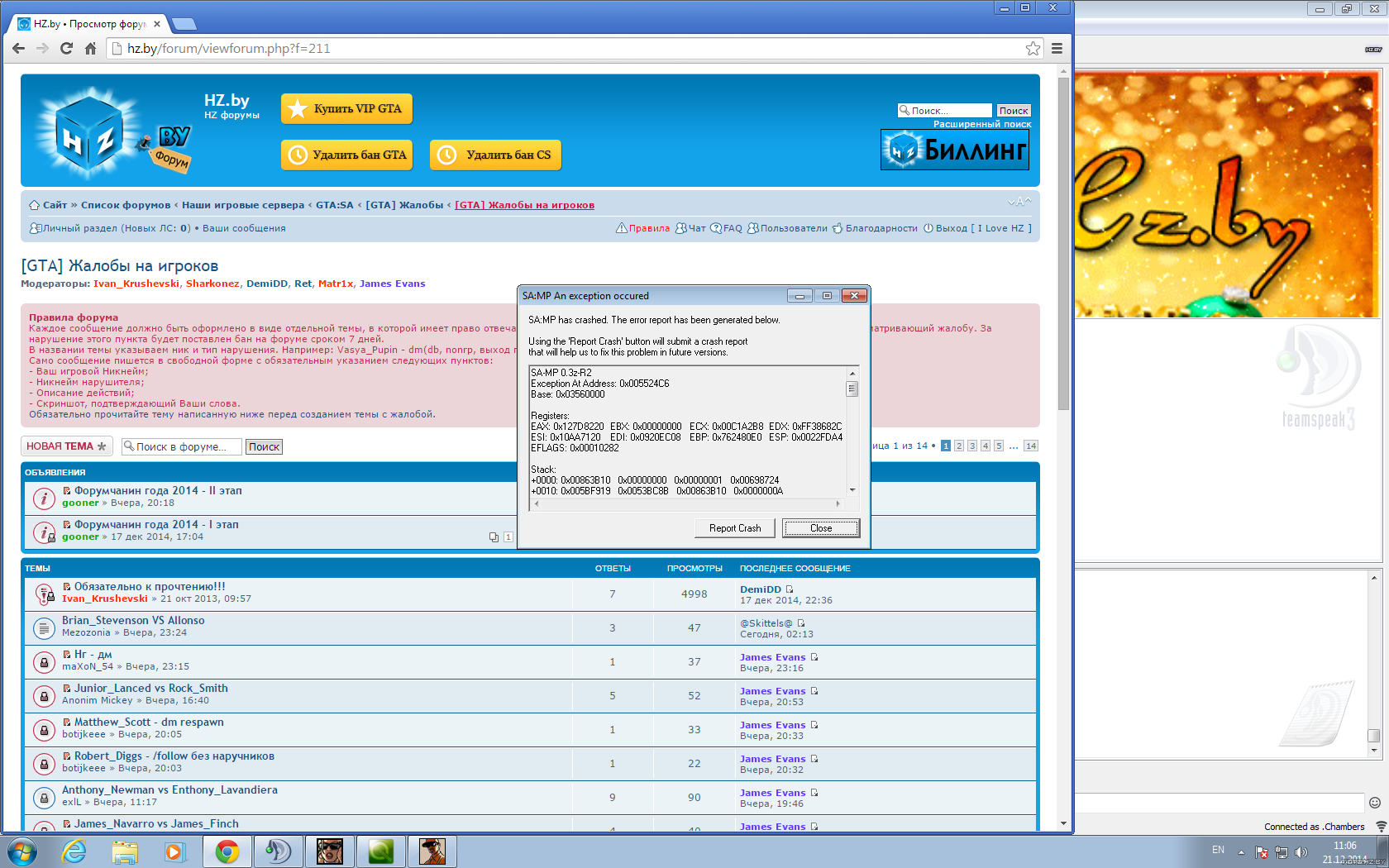Click Close in SA:MP crash dialog
This screenshot has height=868, width=1389.
[821, 528]
